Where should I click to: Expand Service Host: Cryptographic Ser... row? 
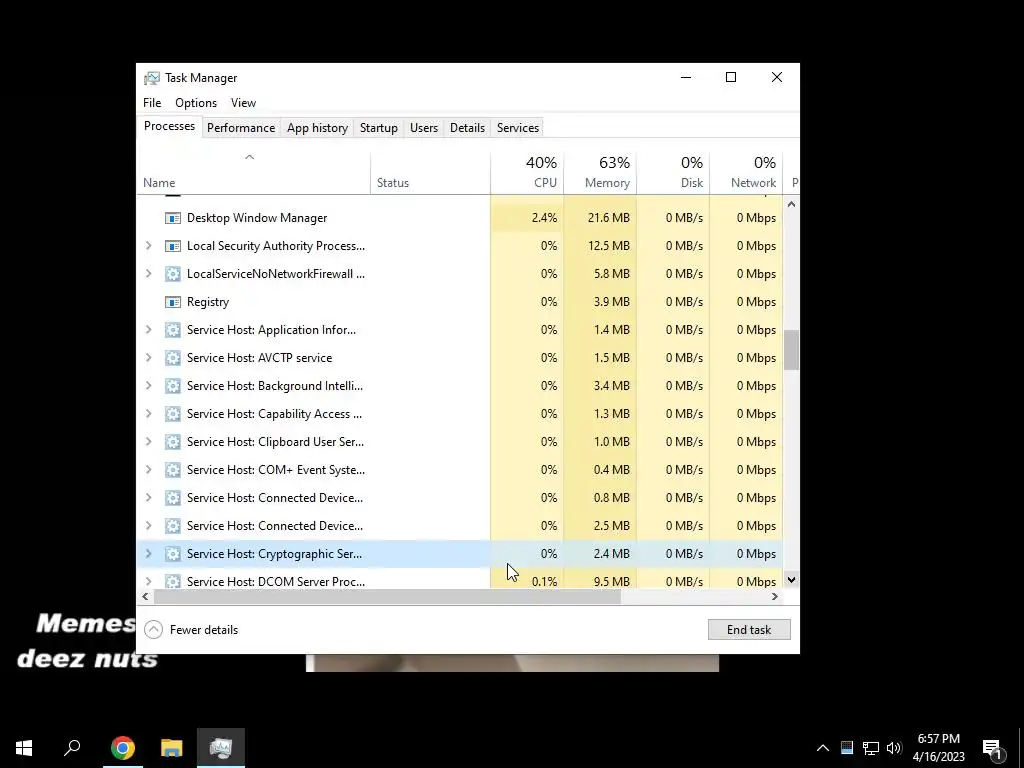pyautogui.click(x=148, y=554)
